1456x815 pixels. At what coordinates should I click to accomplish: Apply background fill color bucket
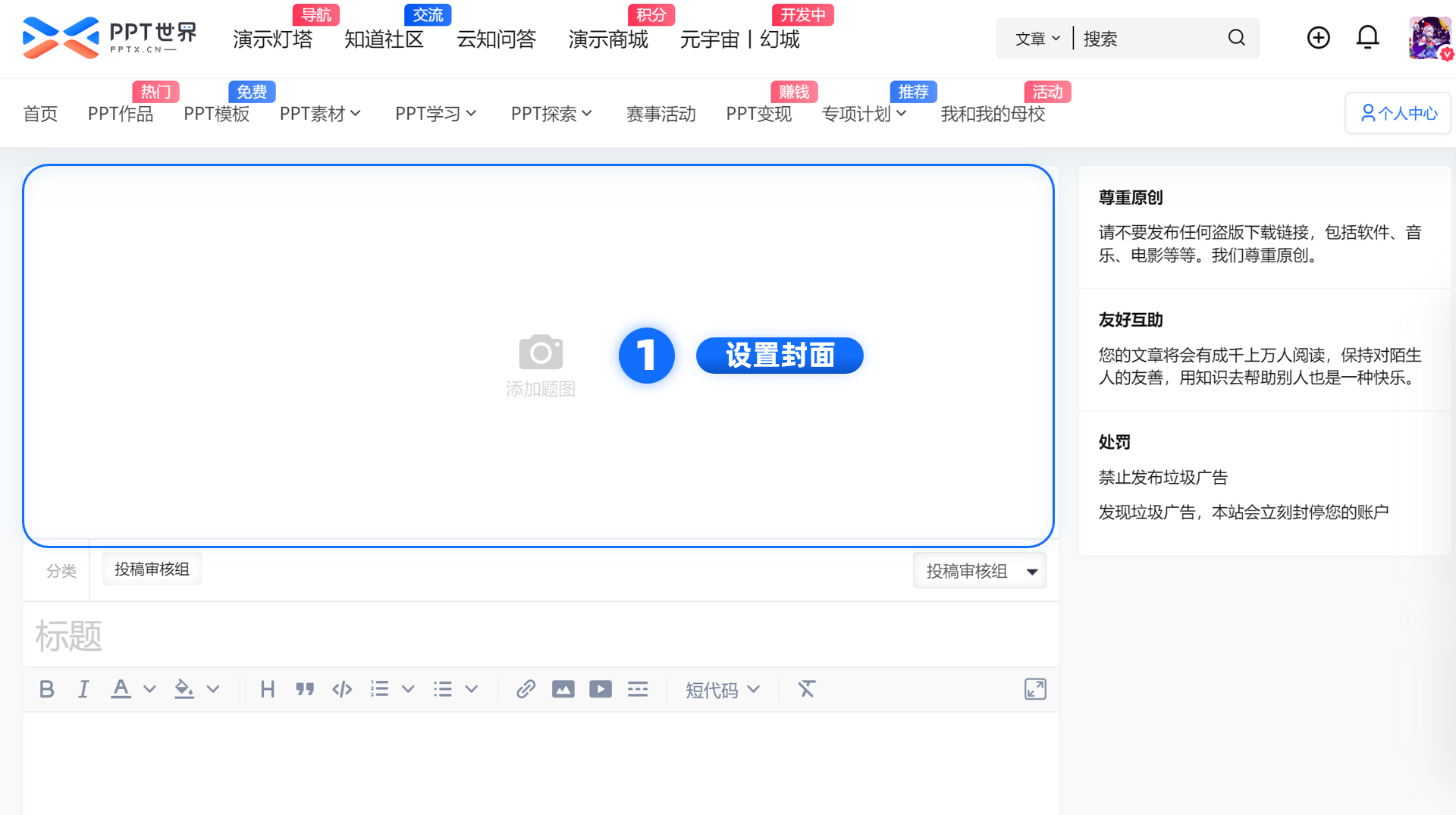point(184,689)
